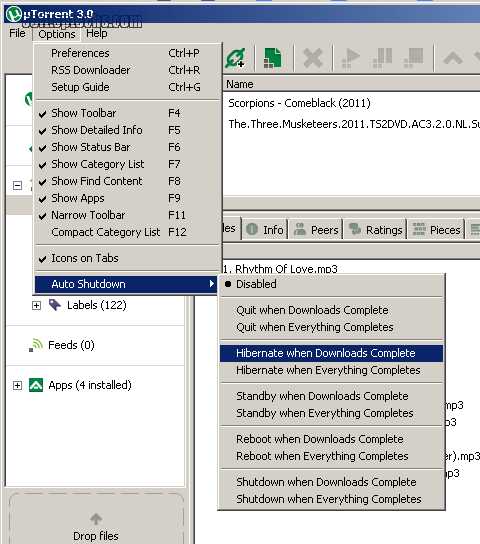Select Labels (122) in the sidebar
Screen dimensions: 480x544
pyautogui.click(x=97, y=305)
